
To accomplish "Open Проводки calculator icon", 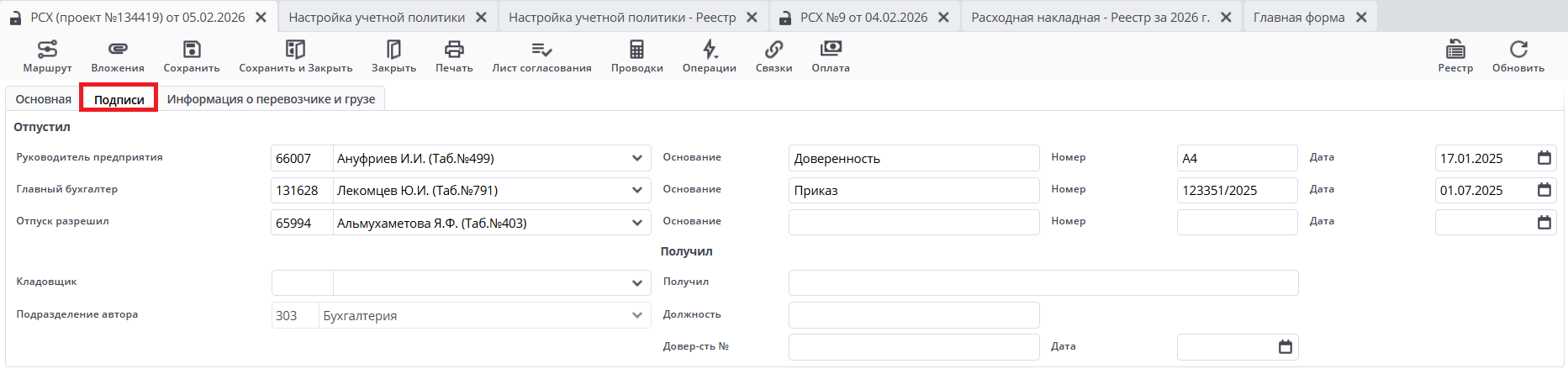I will click(x=636, y=50).
